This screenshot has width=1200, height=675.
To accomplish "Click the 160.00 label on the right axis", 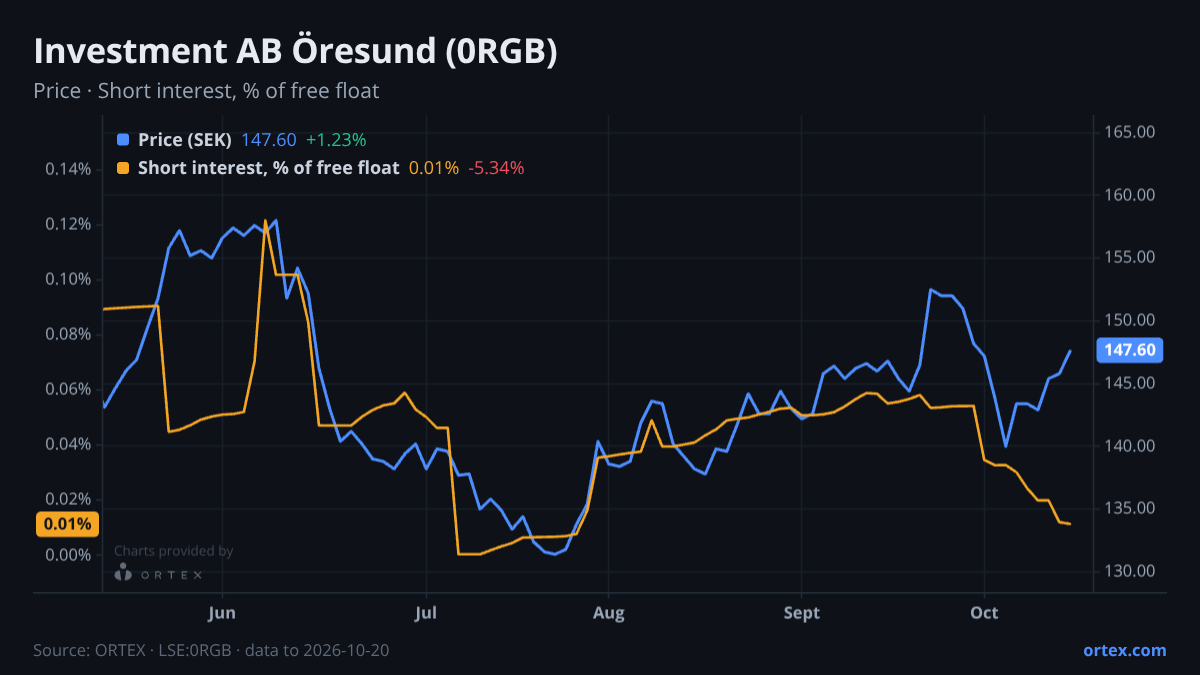I will pos(1130,195).
